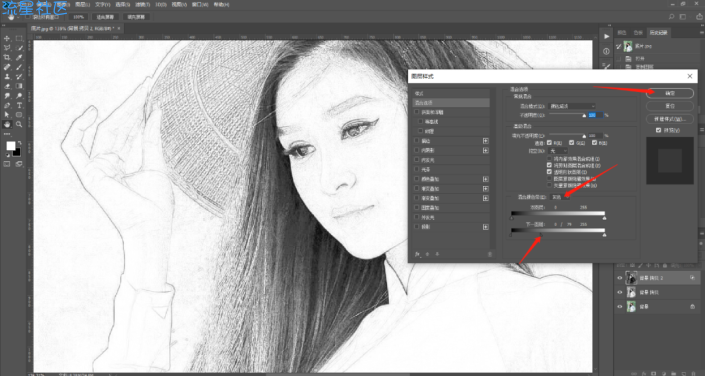Toggle the 预览 preview checkbox
705x376 pixels.
[659, 130]
